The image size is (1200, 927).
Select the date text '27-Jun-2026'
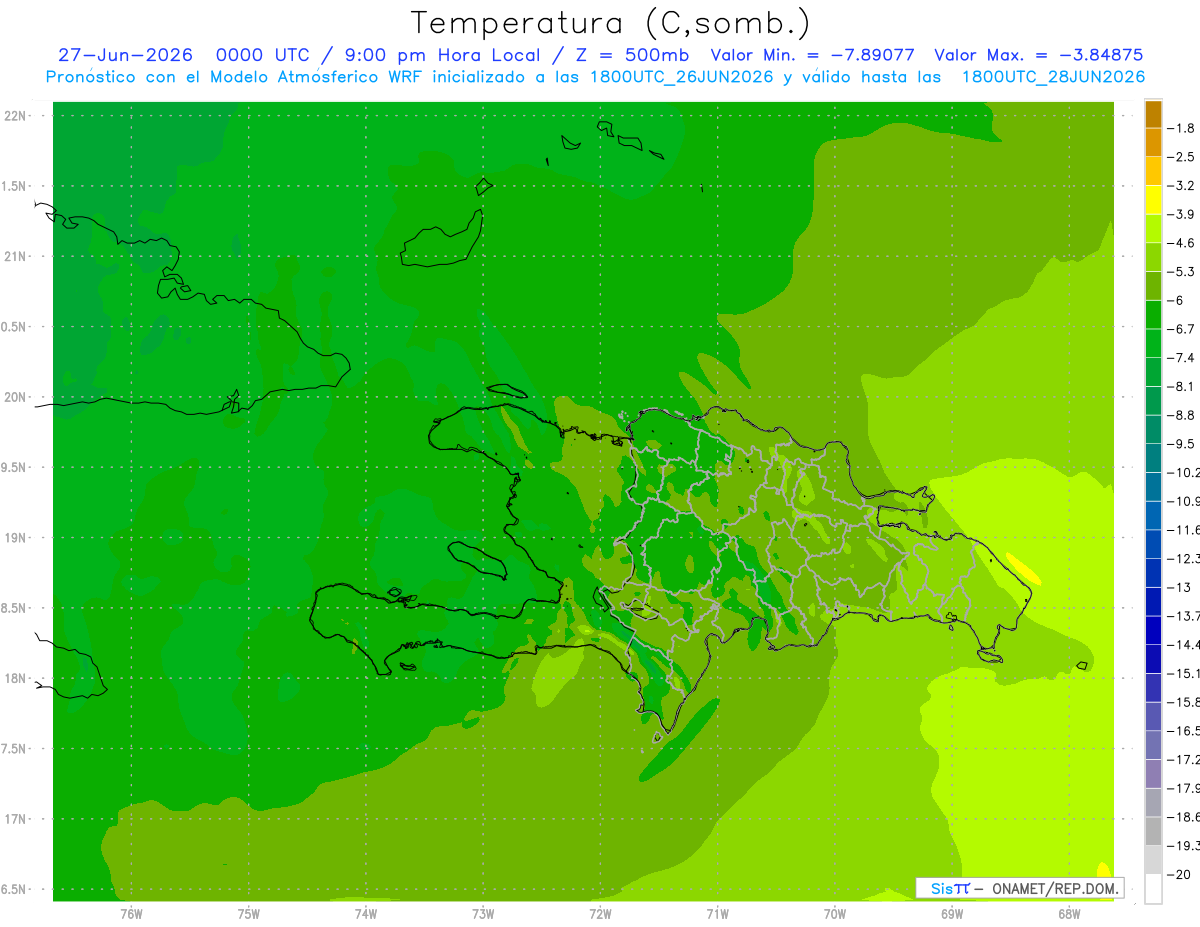click(x=125, y=55)
